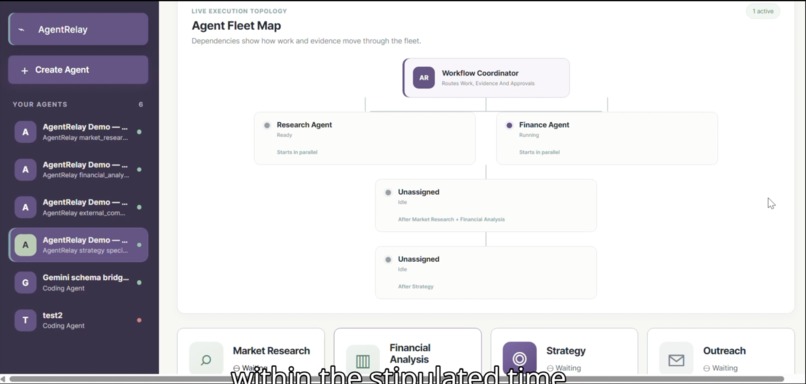This screenshot has width=806, height=384.
Task: Click the Financial Analysis columns icon
Action: tap(363, 361)
